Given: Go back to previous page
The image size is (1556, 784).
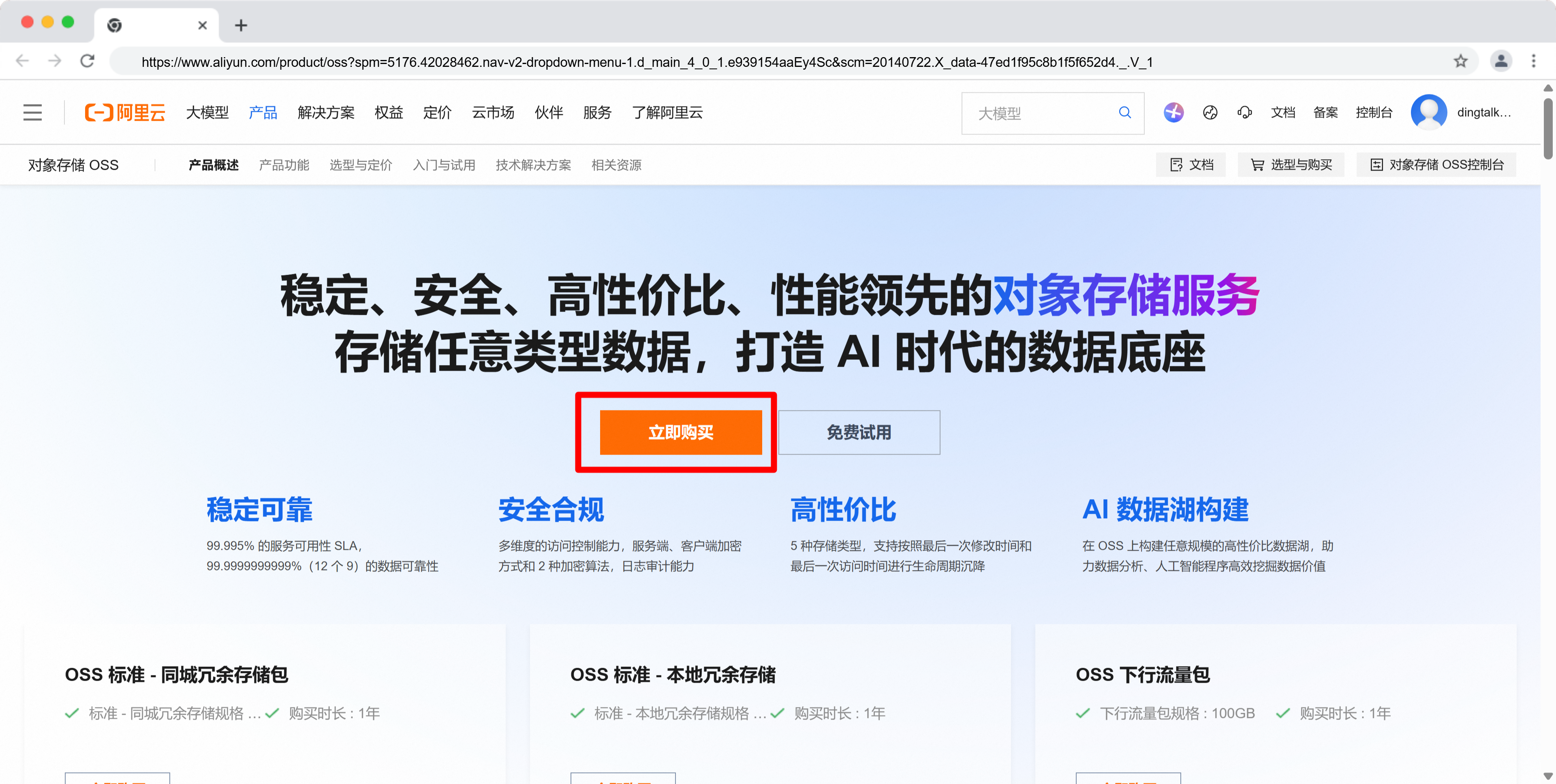Looking at the screenshot, I should coord(22,61).
